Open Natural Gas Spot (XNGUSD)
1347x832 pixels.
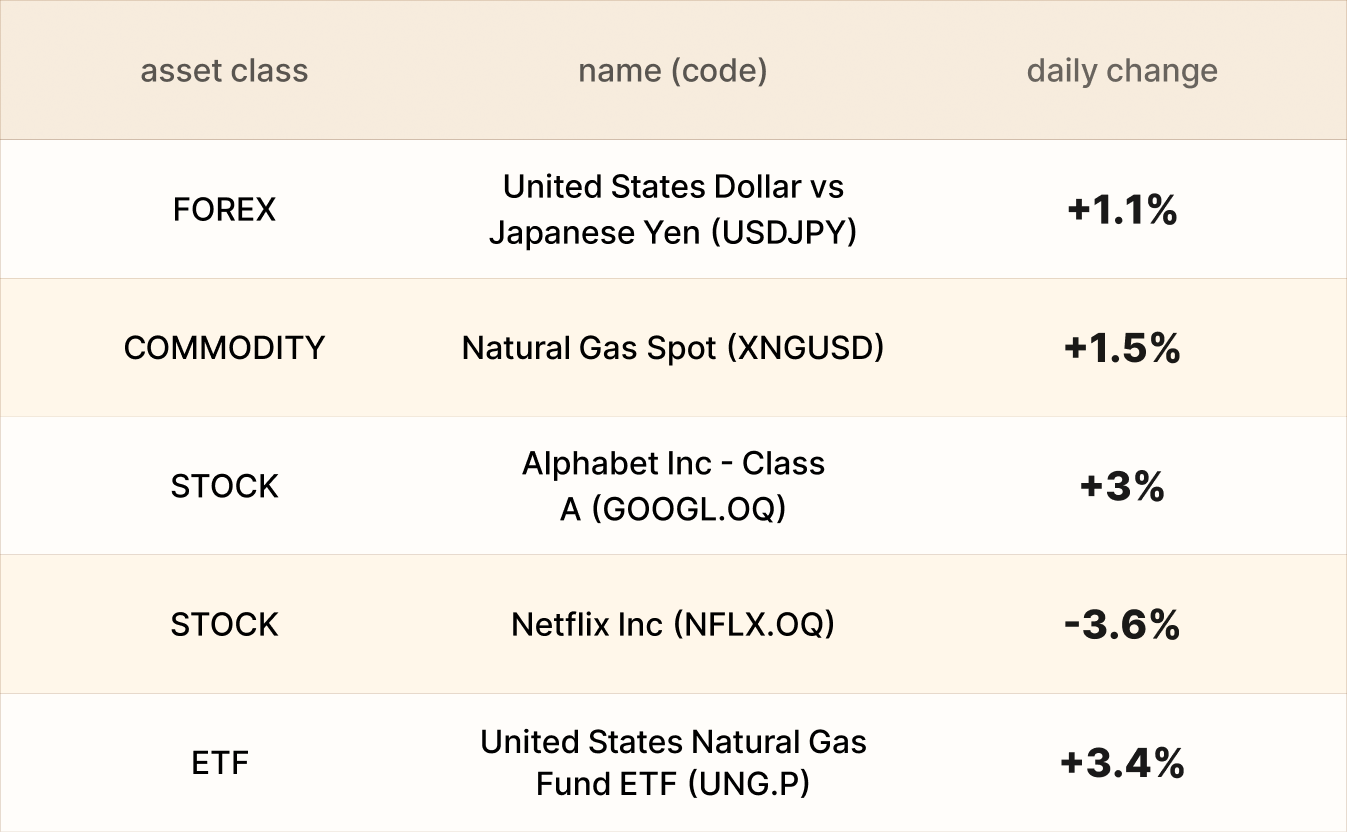click(x=672, y=348)
